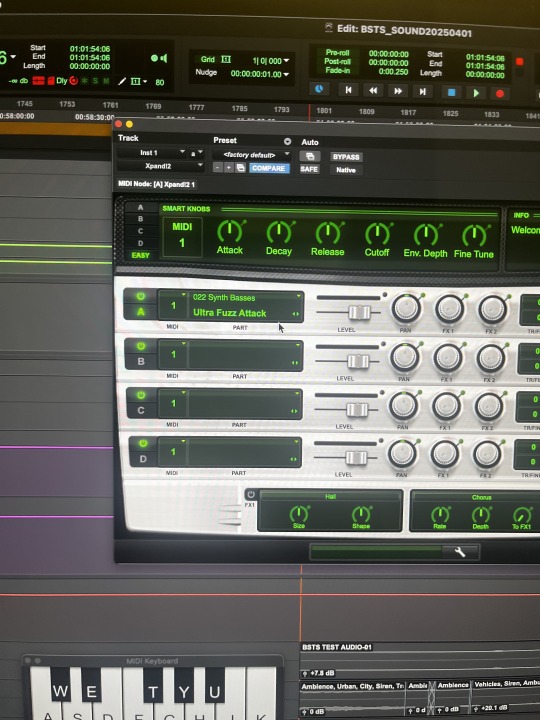Click part D preset left-right arrows
540x720 pixels.
click(293, 459)
